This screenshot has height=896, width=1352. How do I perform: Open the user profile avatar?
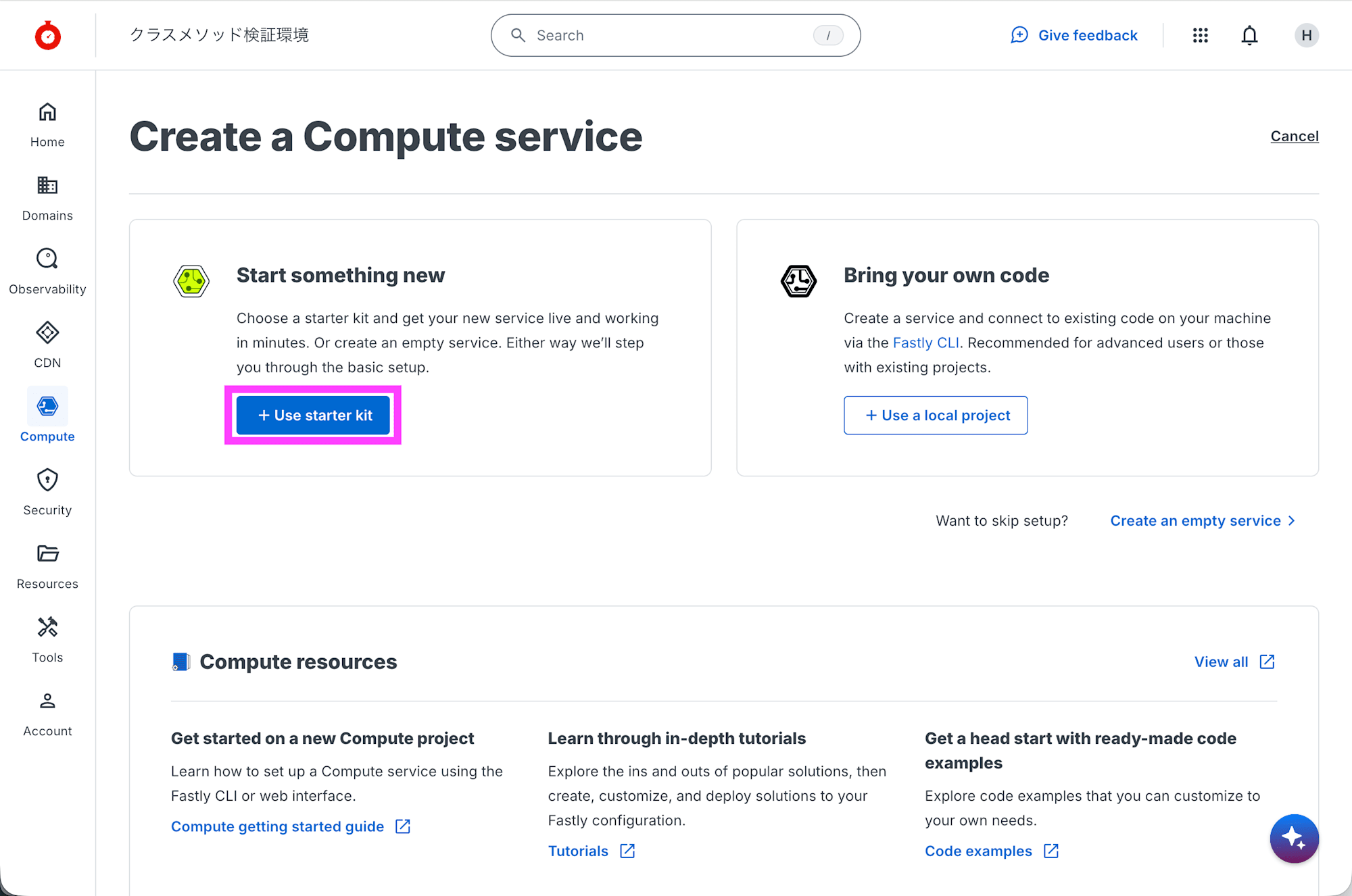(1306, 35)
